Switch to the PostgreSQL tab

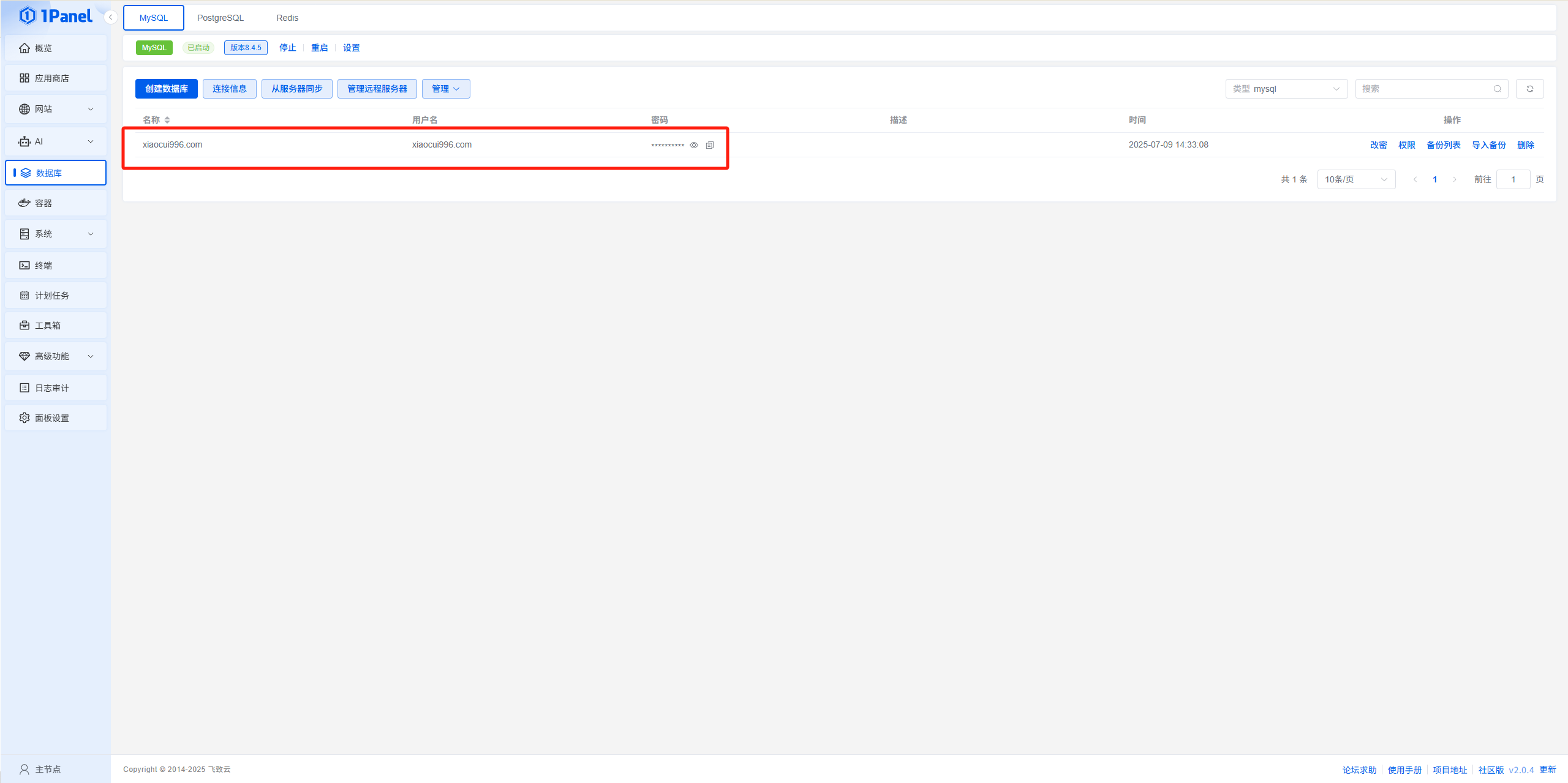coord(221,18)
